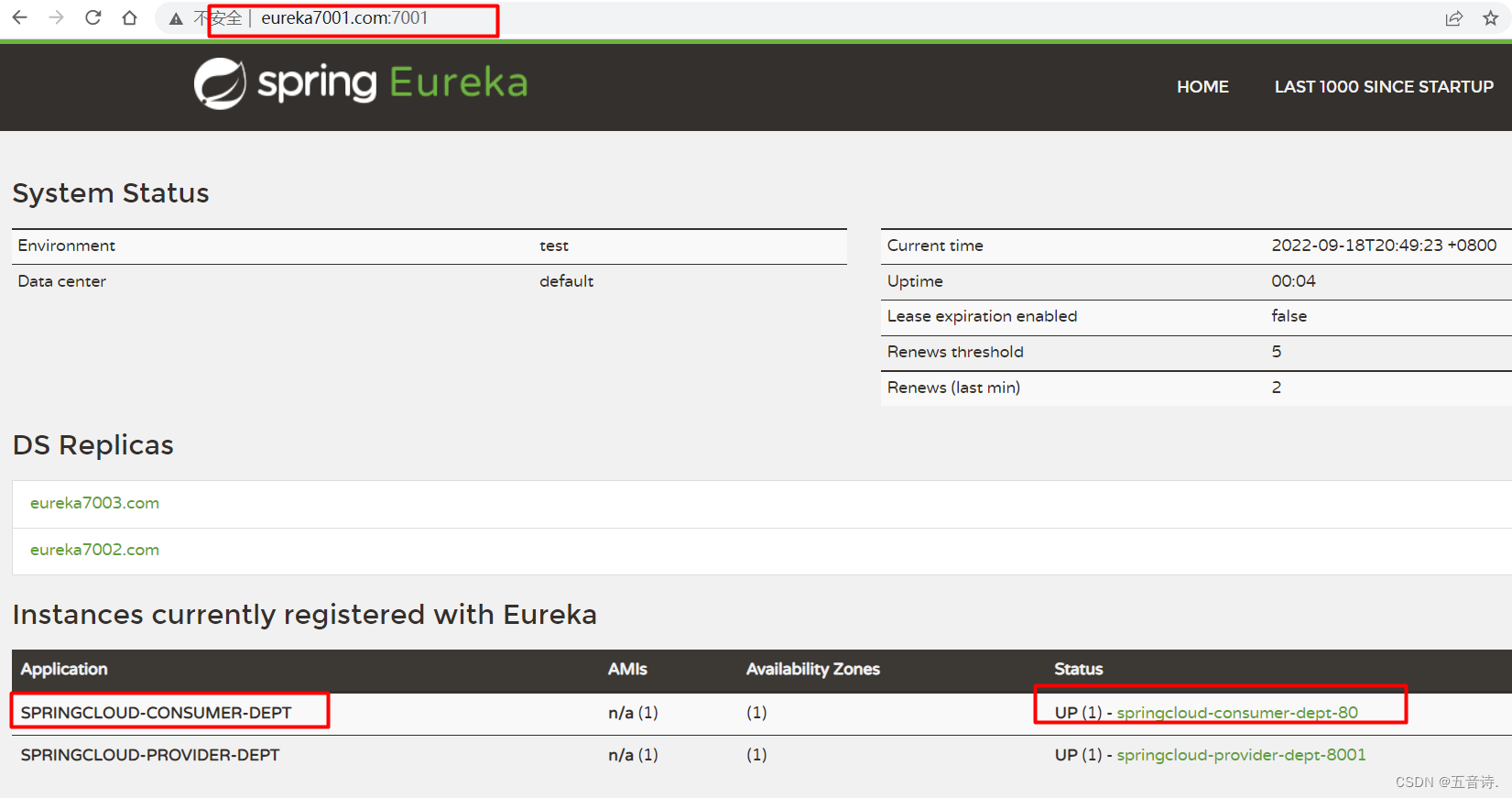The image size is (1512, 798).
Task: Select the SPRINGCLOUD-CONSUMER-DEPT application cell
Action: [156, 713]
